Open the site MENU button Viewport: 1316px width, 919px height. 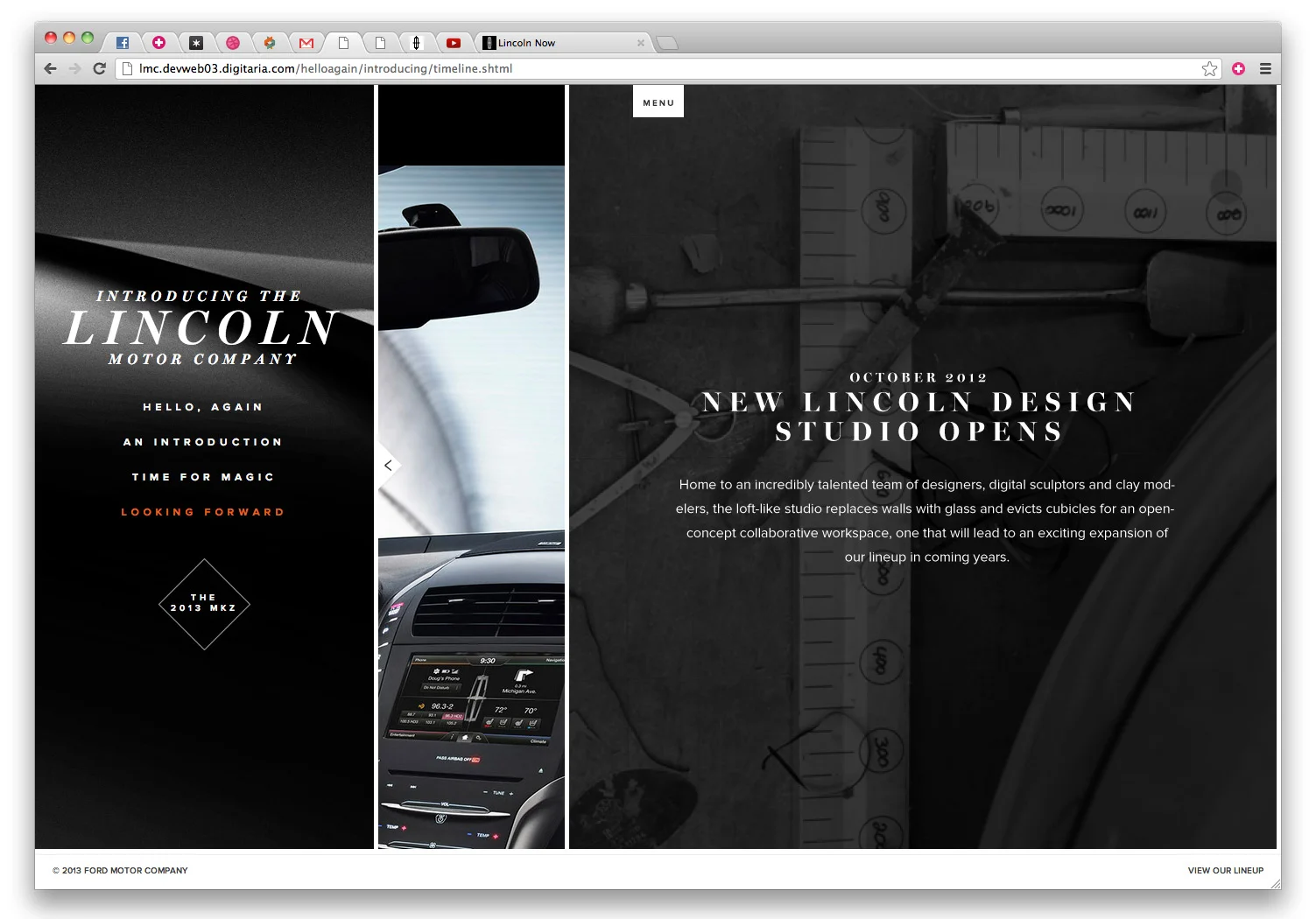(x=658, y=102)
